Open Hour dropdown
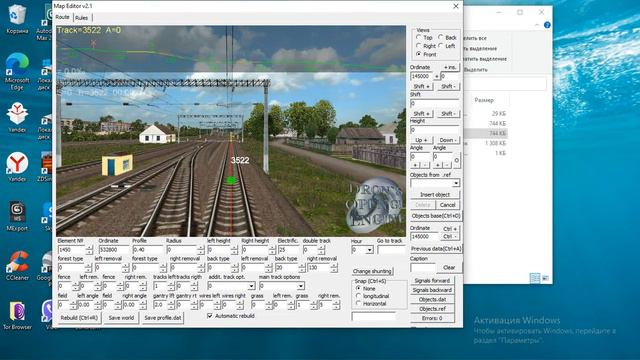640x360 pixels. pyautogui.click(x=369, y=249)
